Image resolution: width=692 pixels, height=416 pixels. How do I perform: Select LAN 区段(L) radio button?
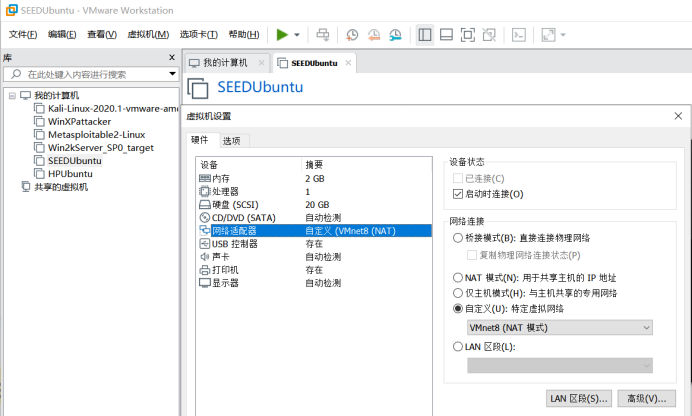tap(458, 347)
